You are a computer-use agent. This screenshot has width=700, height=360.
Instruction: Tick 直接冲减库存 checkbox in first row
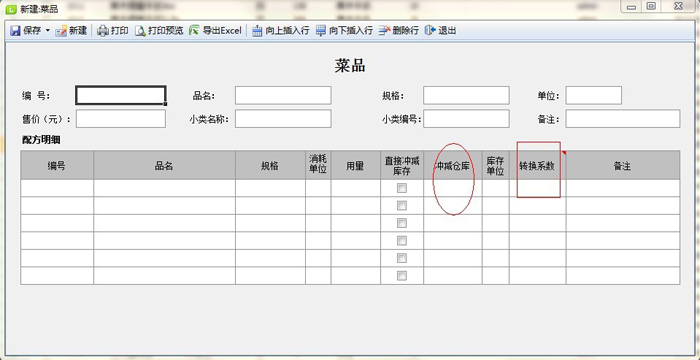402,188
